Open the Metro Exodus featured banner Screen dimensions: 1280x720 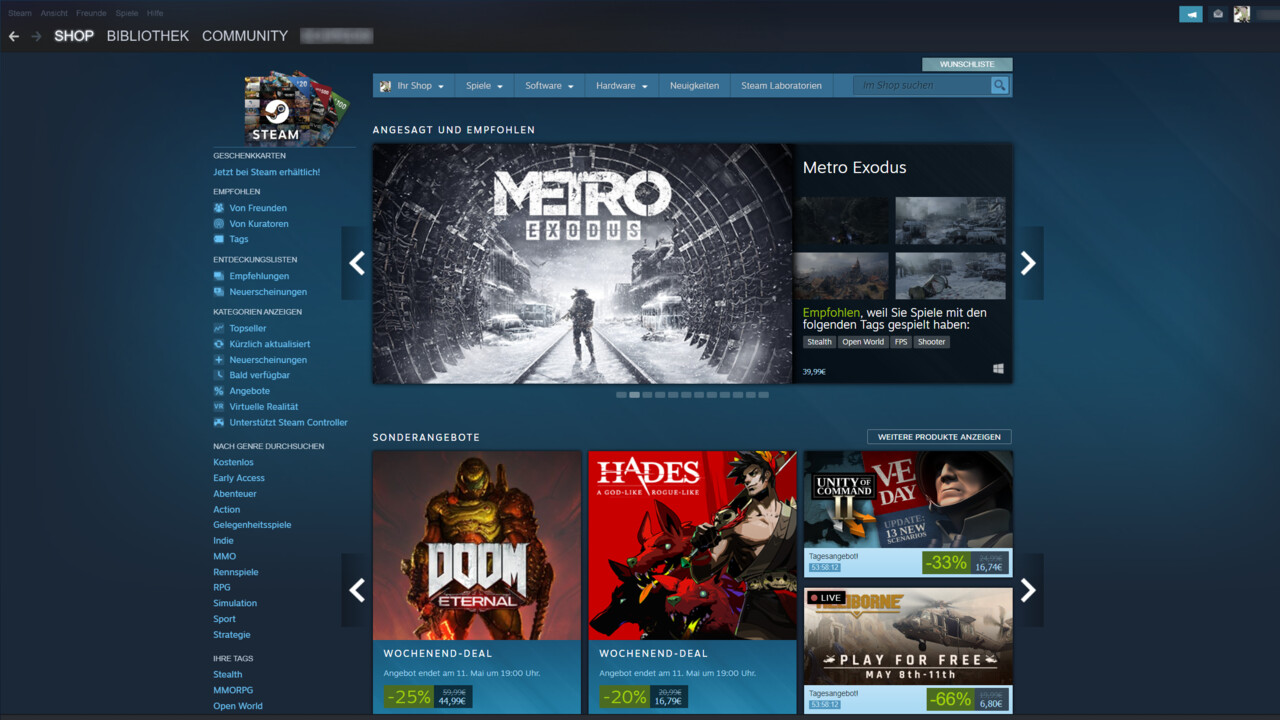582,263
